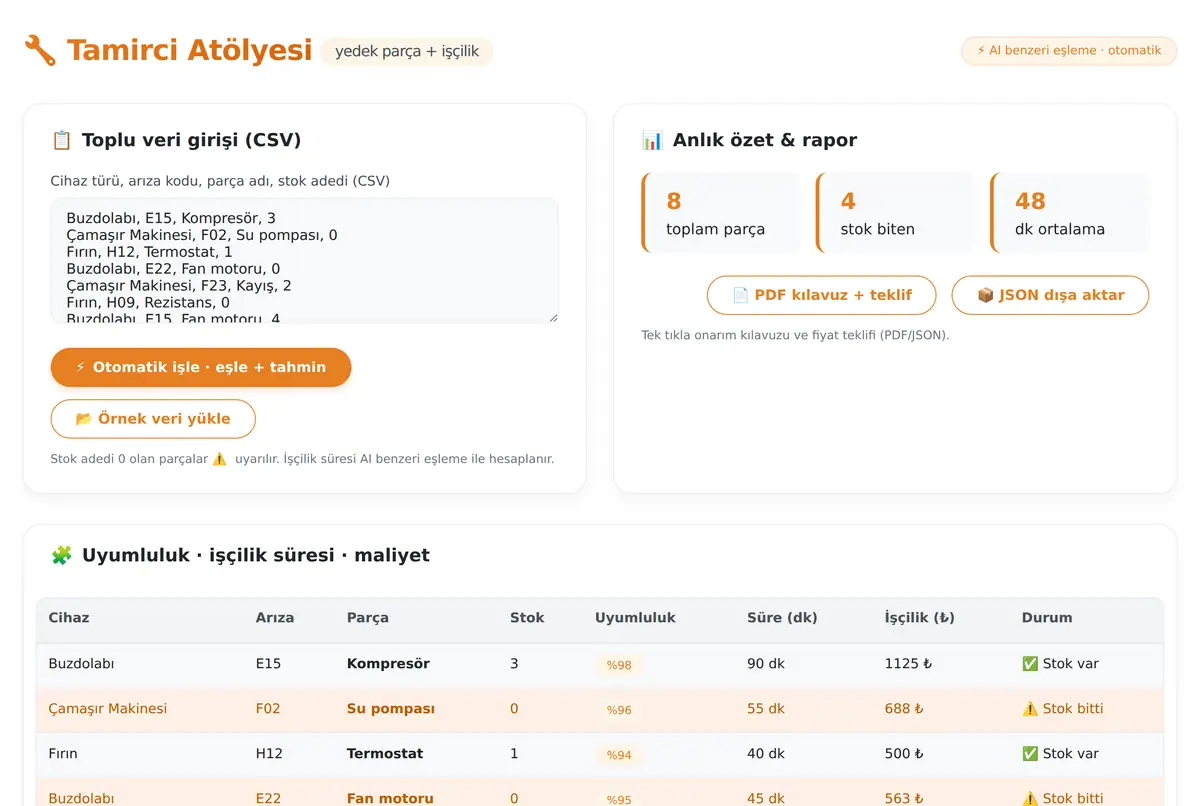Generate PDF kılavuz + teklif
Screen dimensions: 1200x806
tap(822, 295)
